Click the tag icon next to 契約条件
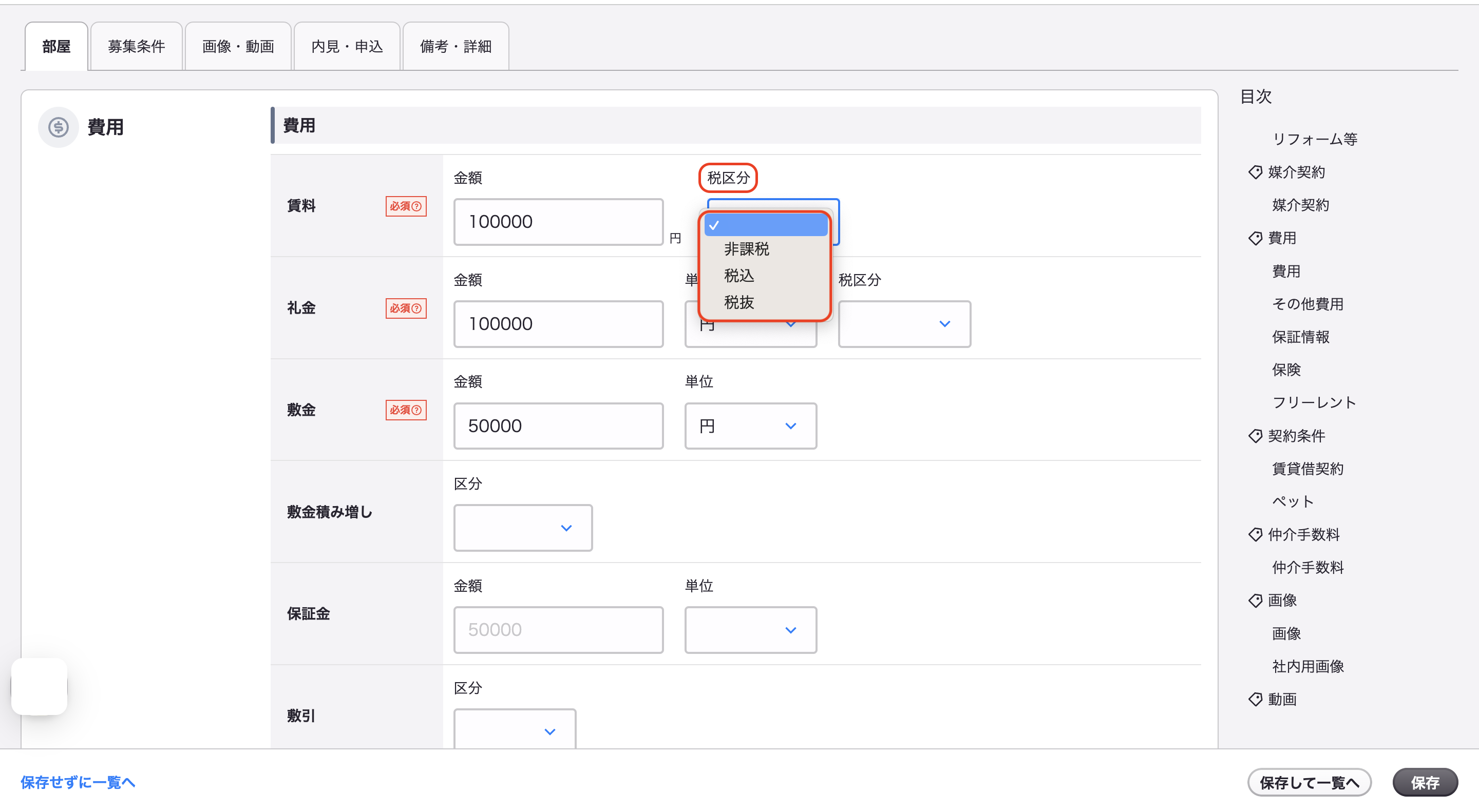 click(1255, 436)
